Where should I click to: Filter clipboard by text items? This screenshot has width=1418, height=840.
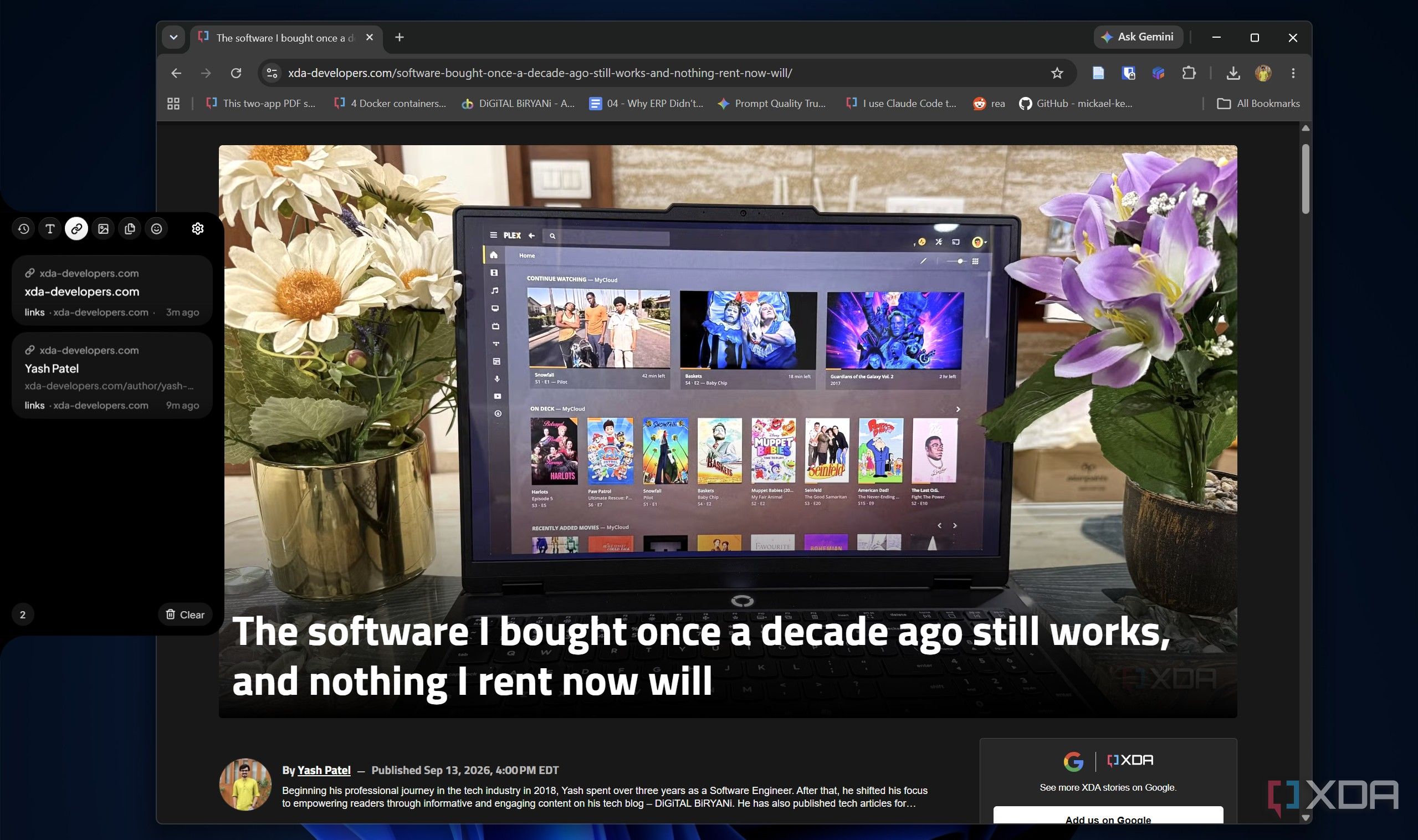50,229
